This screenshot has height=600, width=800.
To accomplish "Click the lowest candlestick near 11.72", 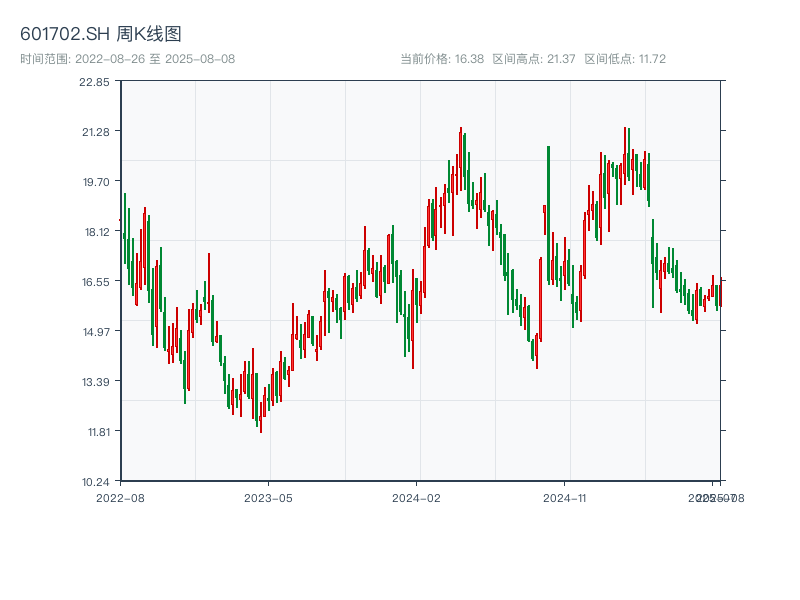I will [261, 417].
